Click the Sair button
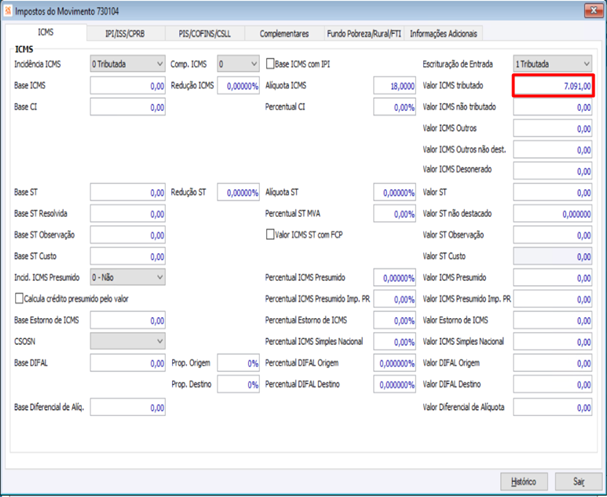This screenshot has width=607, height=497. tap(579, 482)
